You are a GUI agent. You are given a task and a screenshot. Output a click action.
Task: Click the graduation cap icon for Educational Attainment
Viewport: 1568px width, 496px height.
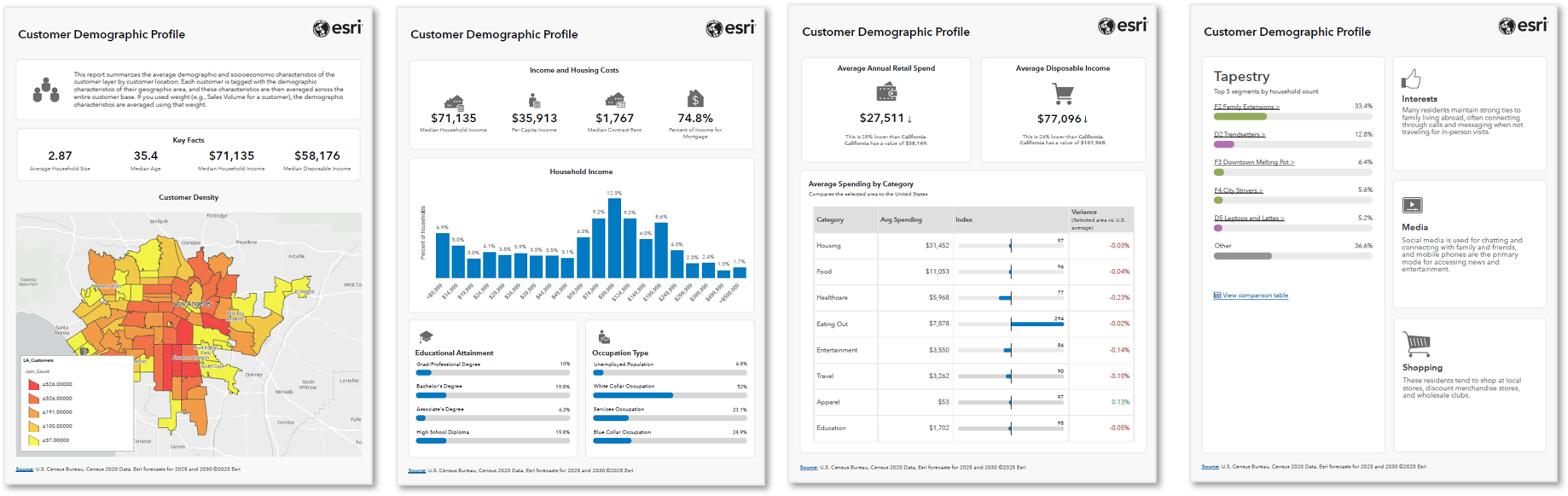point(426,336)
